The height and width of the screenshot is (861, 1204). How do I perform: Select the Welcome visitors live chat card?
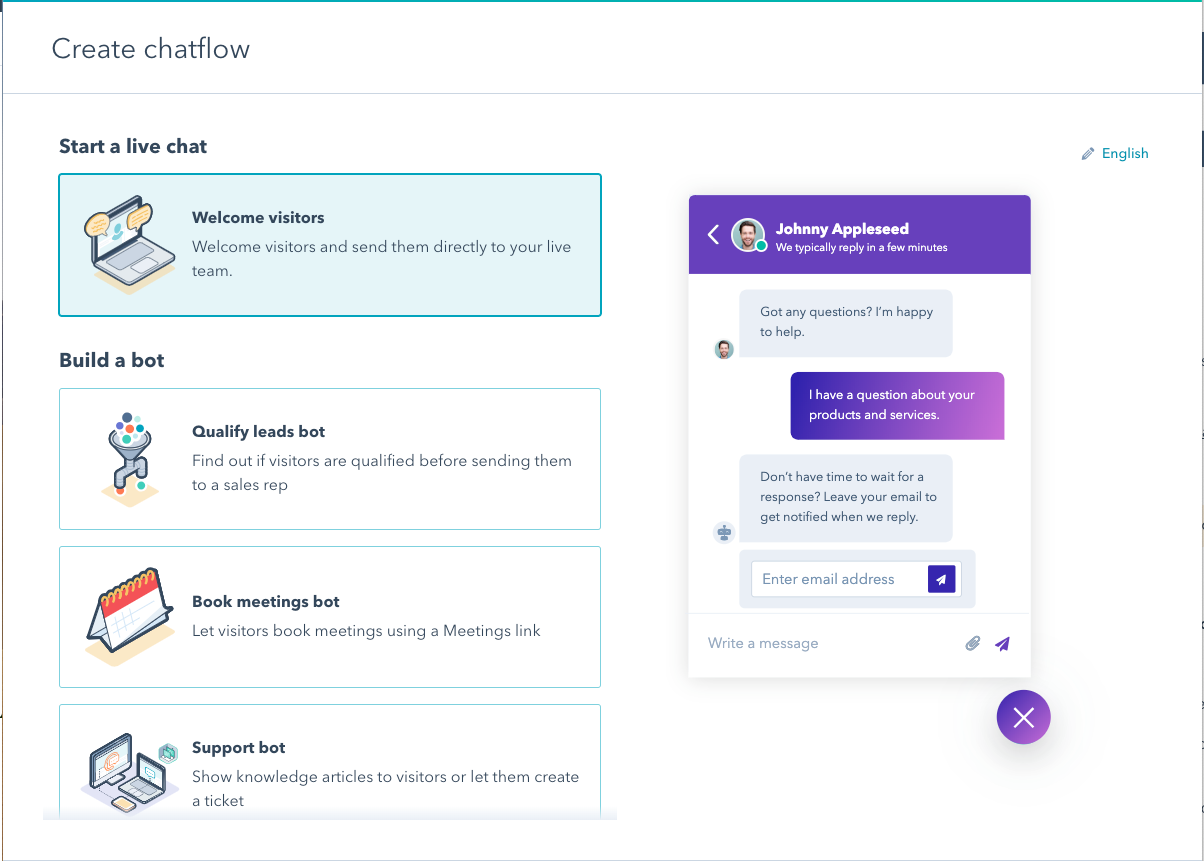click(x=330, y=245)
